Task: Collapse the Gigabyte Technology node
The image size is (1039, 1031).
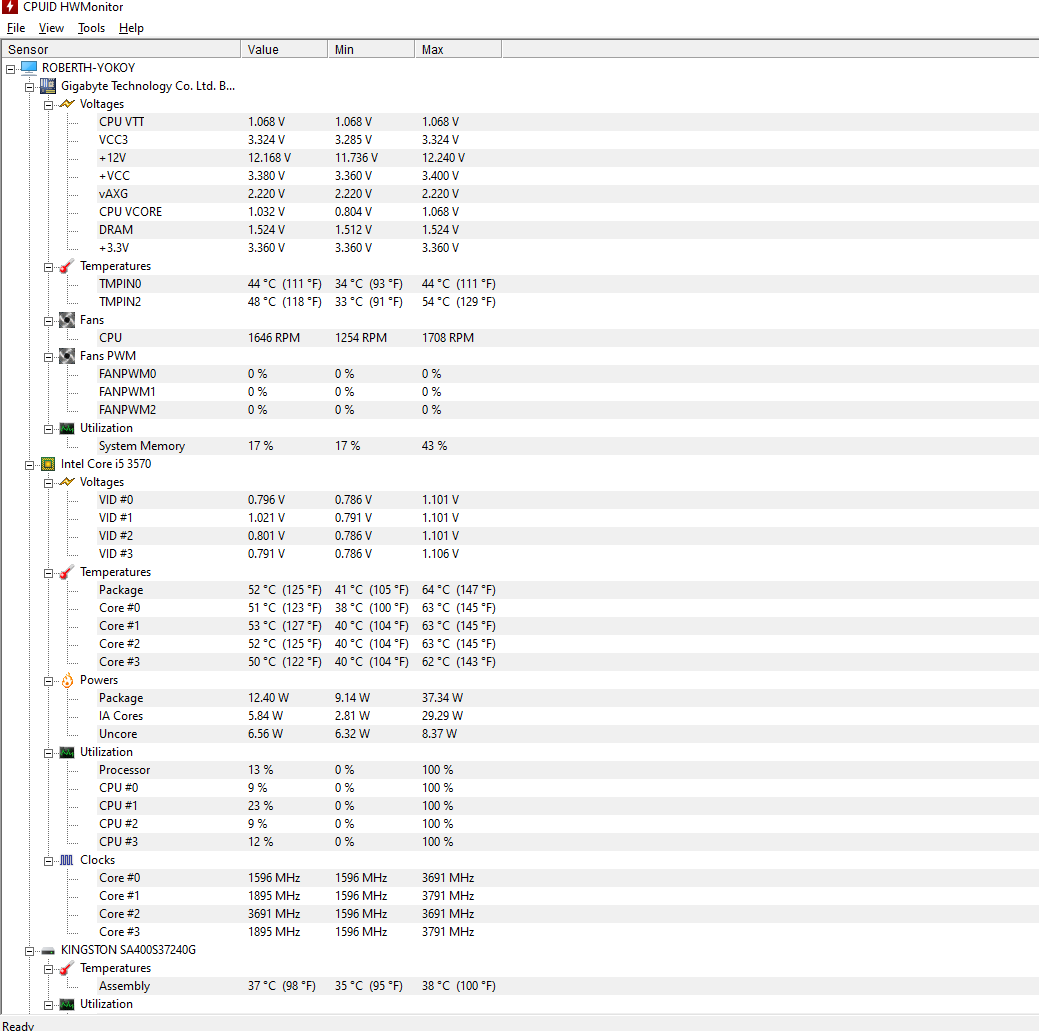Action: [29, 87]
